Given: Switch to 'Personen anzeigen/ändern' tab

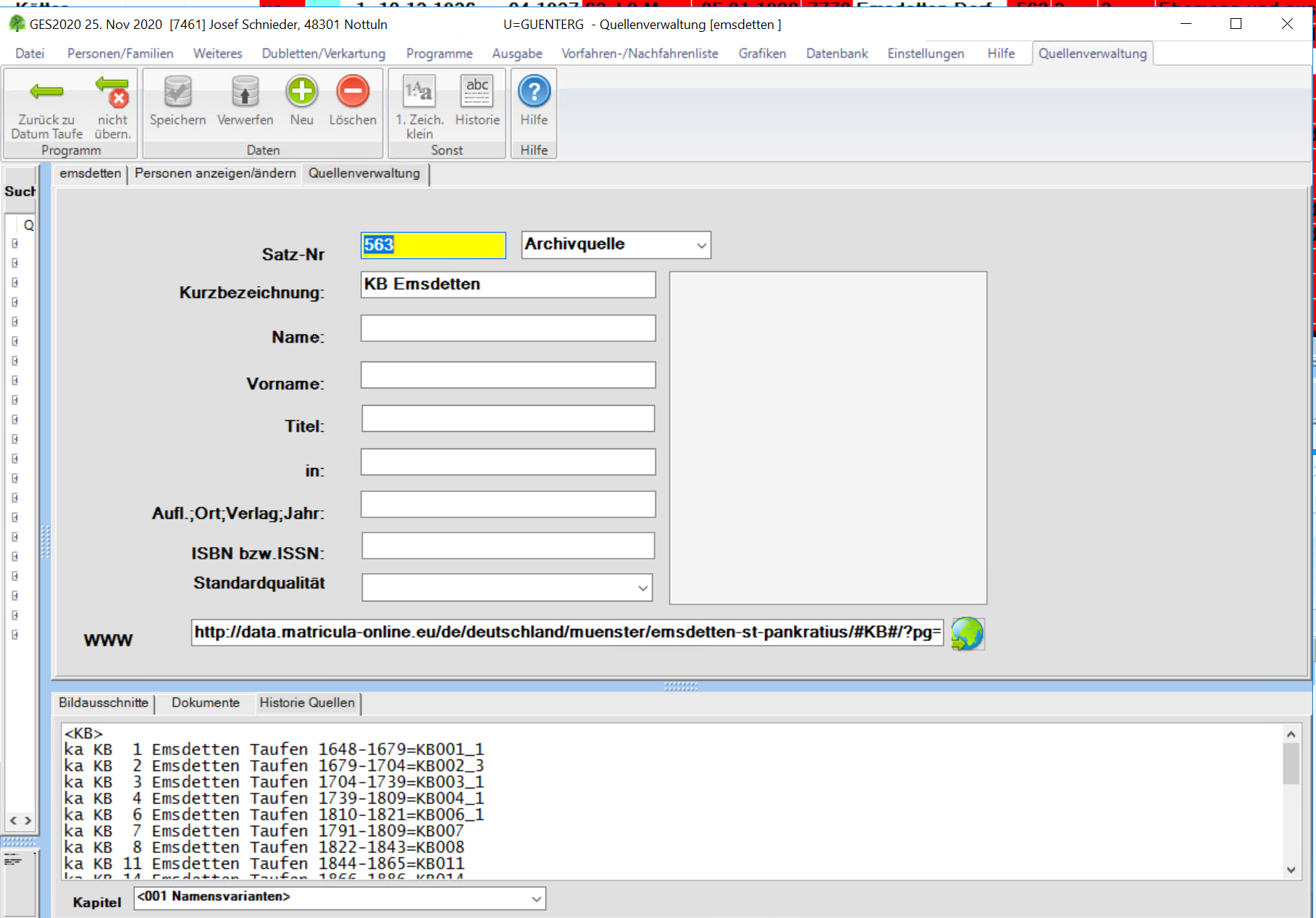Looking at the screenshot, I should point(215,174).
